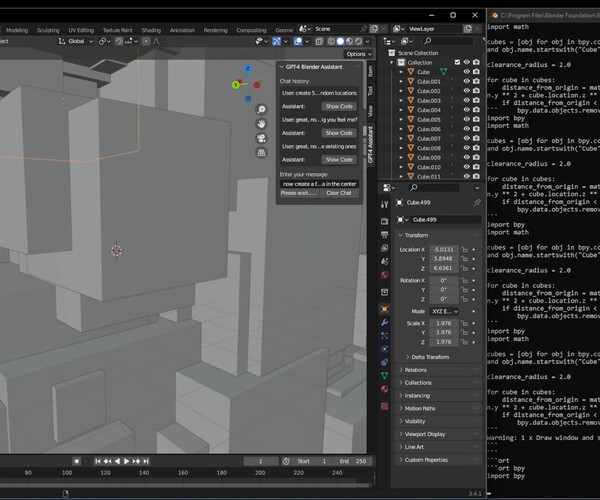Open Particles properties tab icon
This screenshot has width=600, height=500.
coord(385,336)
